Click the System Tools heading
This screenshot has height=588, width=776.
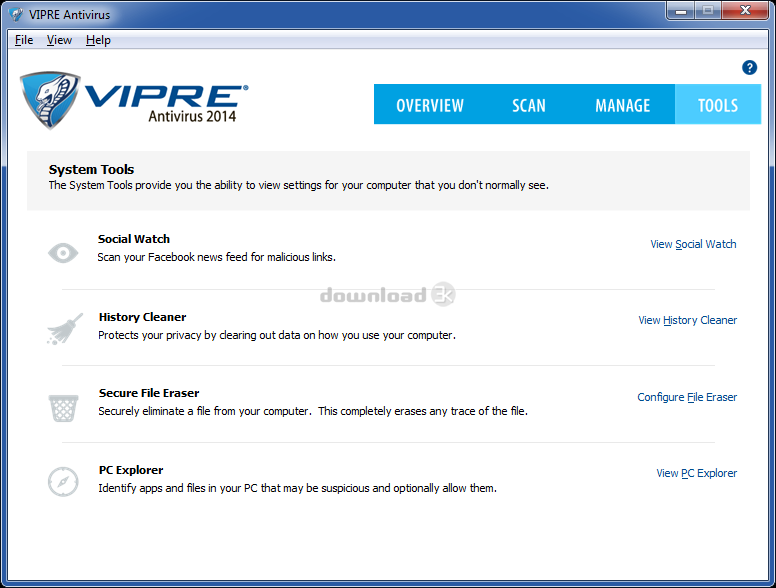click(x=91, y=169)
